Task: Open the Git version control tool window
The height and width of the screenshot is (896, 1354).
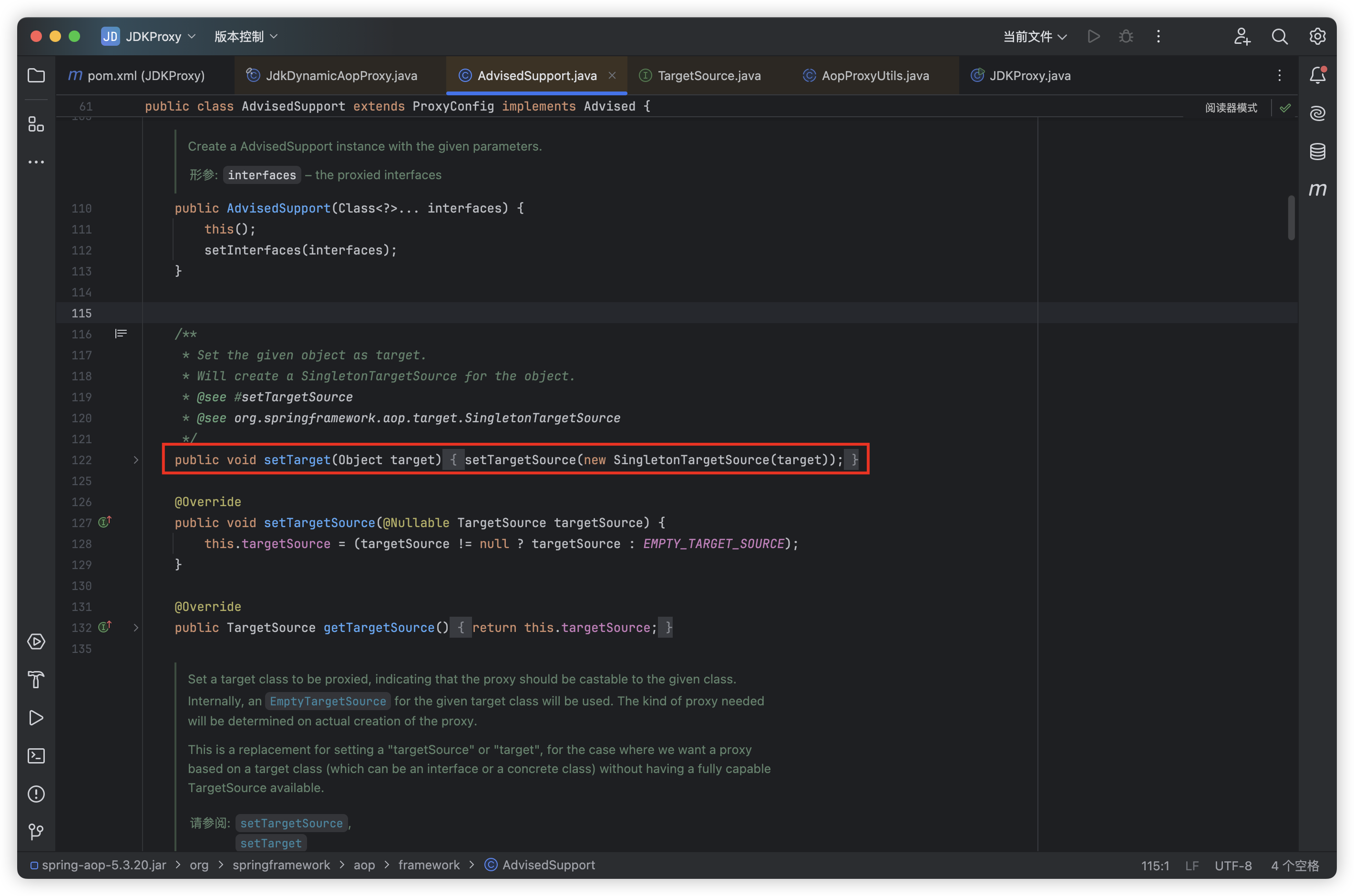Action: [x=36, y=832]
